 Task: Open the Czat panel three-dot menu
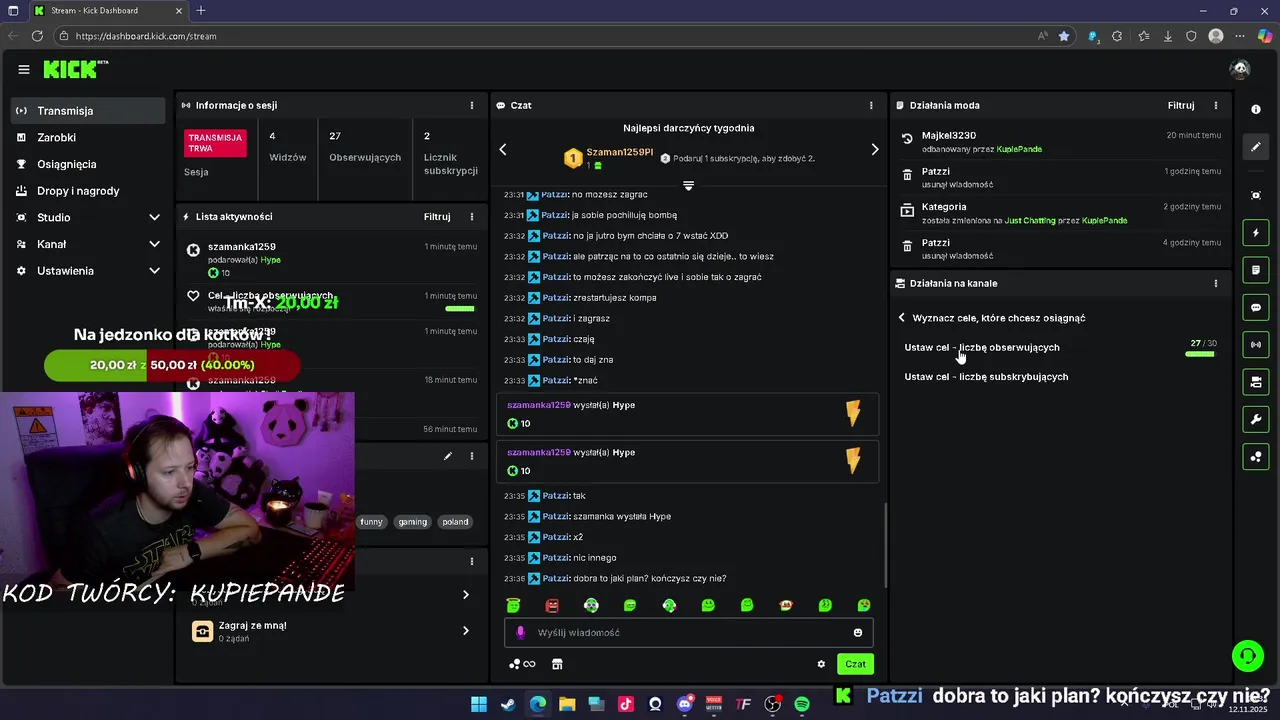click(x=871, y=105)
